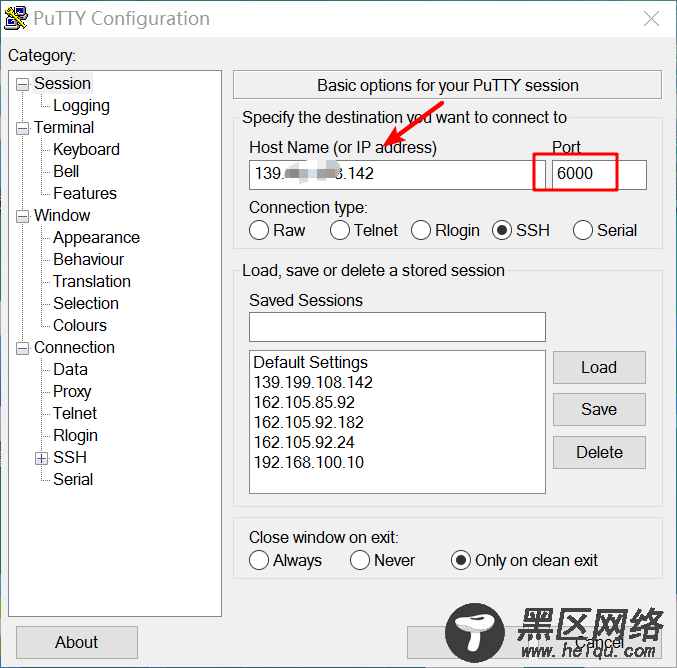
Task: Open the Telnet settings category in tree
Action: (75, 414)
